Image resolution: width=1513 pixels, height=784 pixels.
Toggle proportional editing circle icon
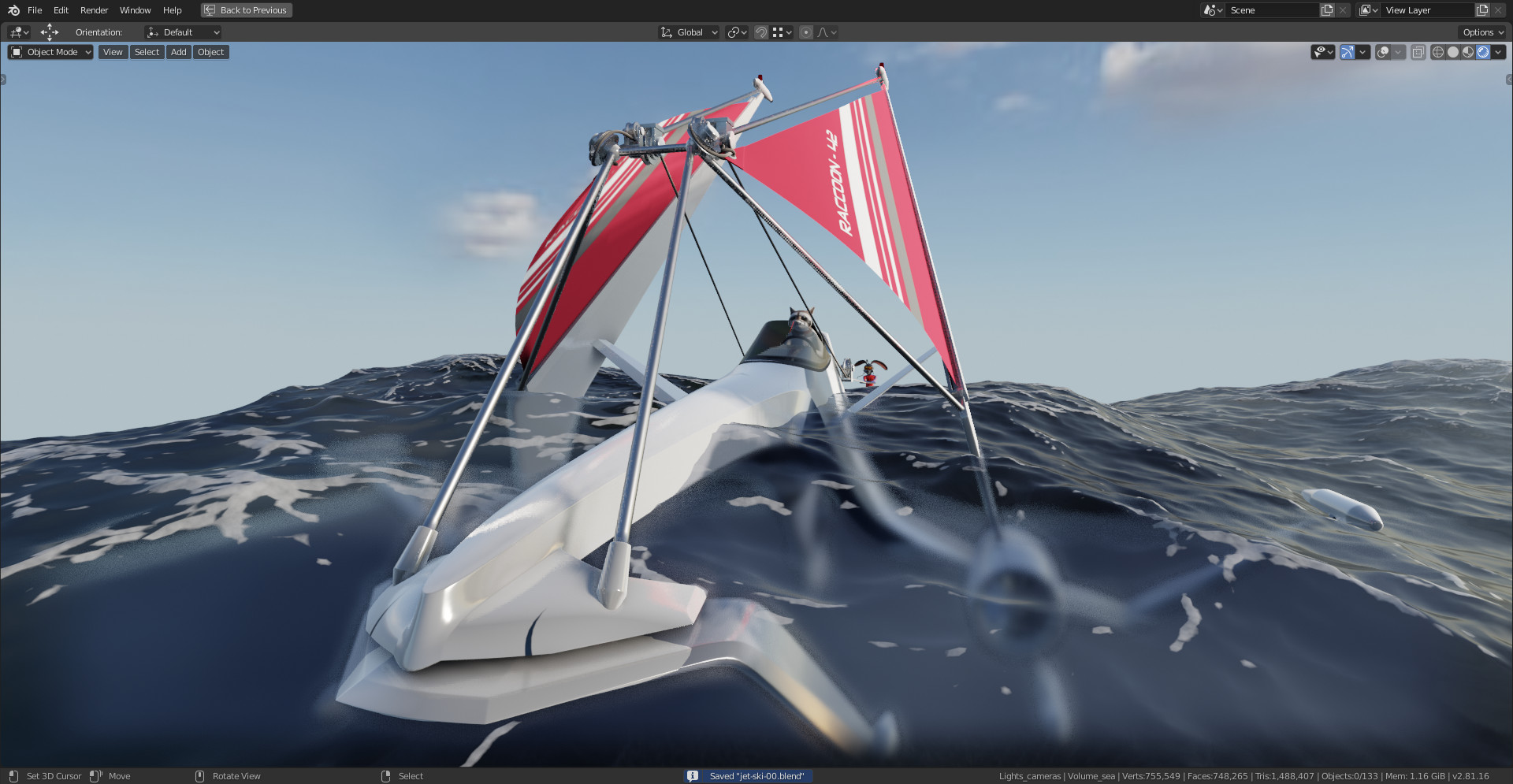pos(805,32)
